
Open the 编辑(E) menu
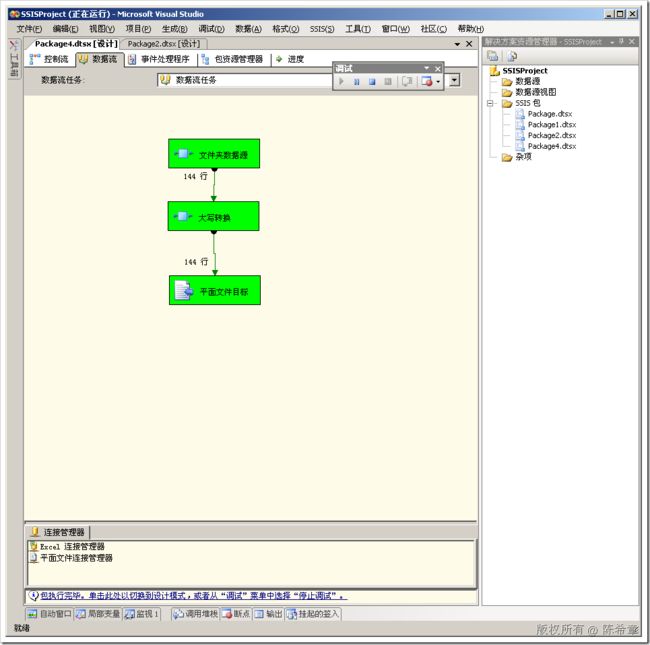(65, 29)
